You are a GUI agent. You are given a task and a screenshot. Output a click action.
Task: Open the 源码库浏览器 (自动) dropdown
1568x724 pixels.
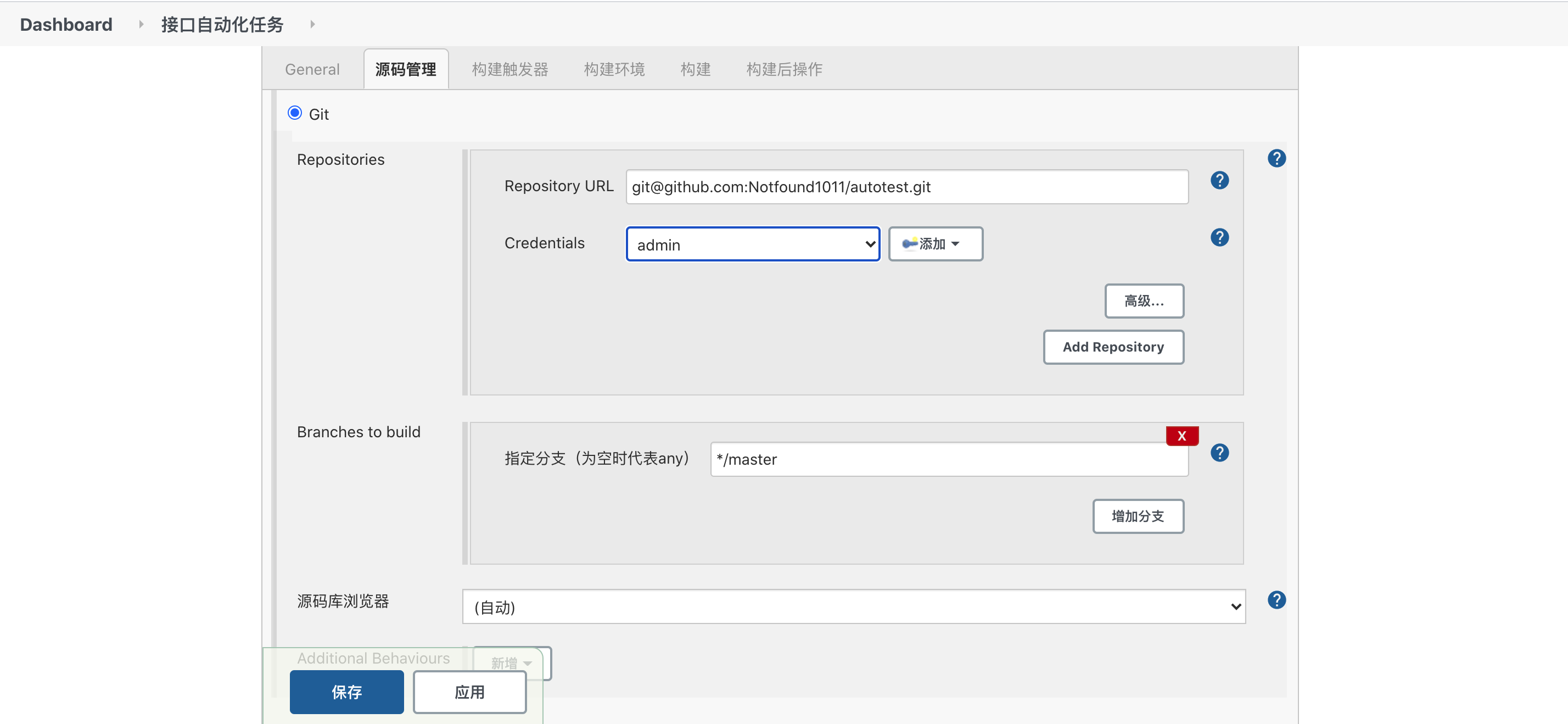(853, 606)
